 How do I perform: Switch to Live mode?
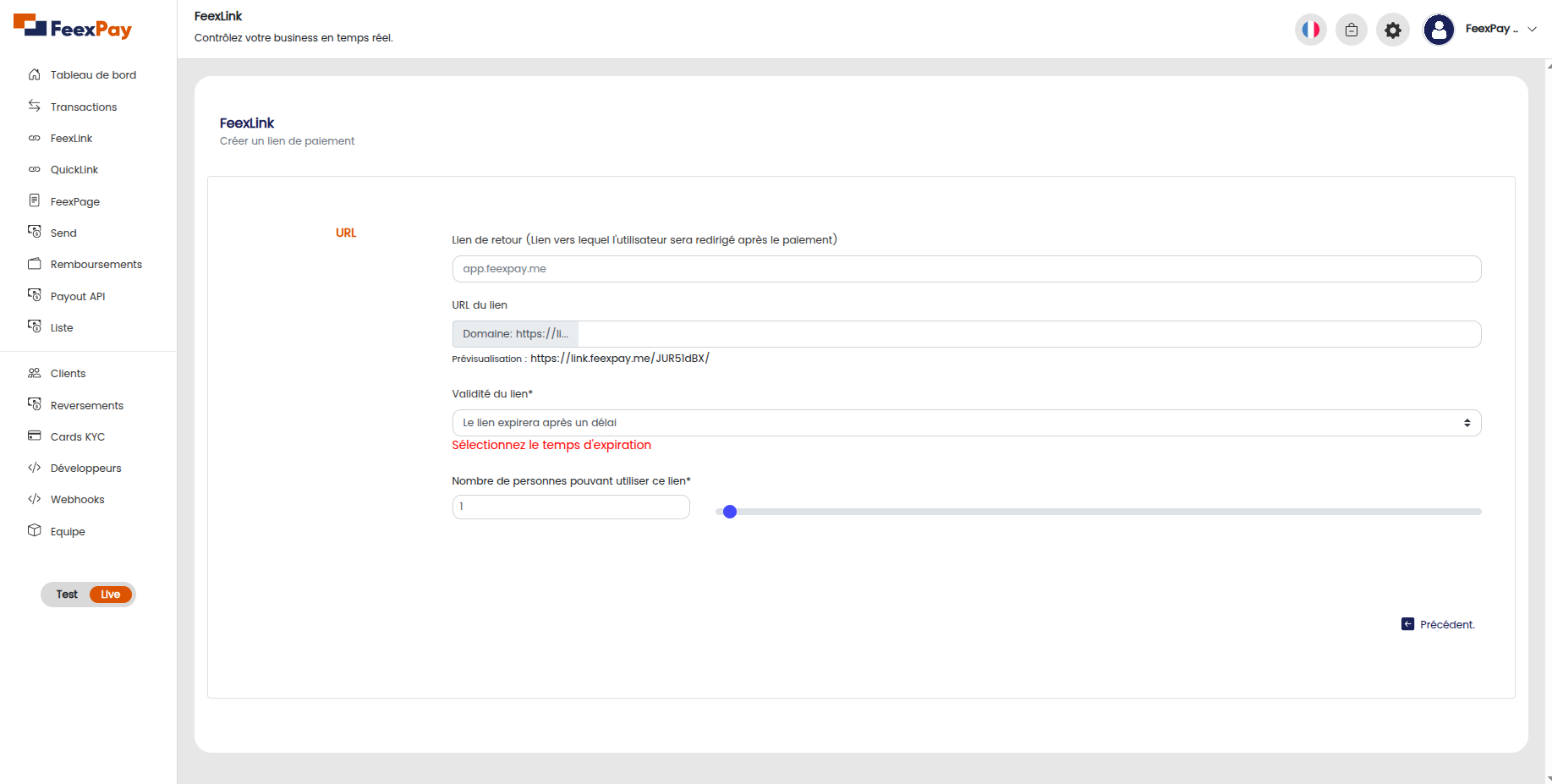(111, 595)
